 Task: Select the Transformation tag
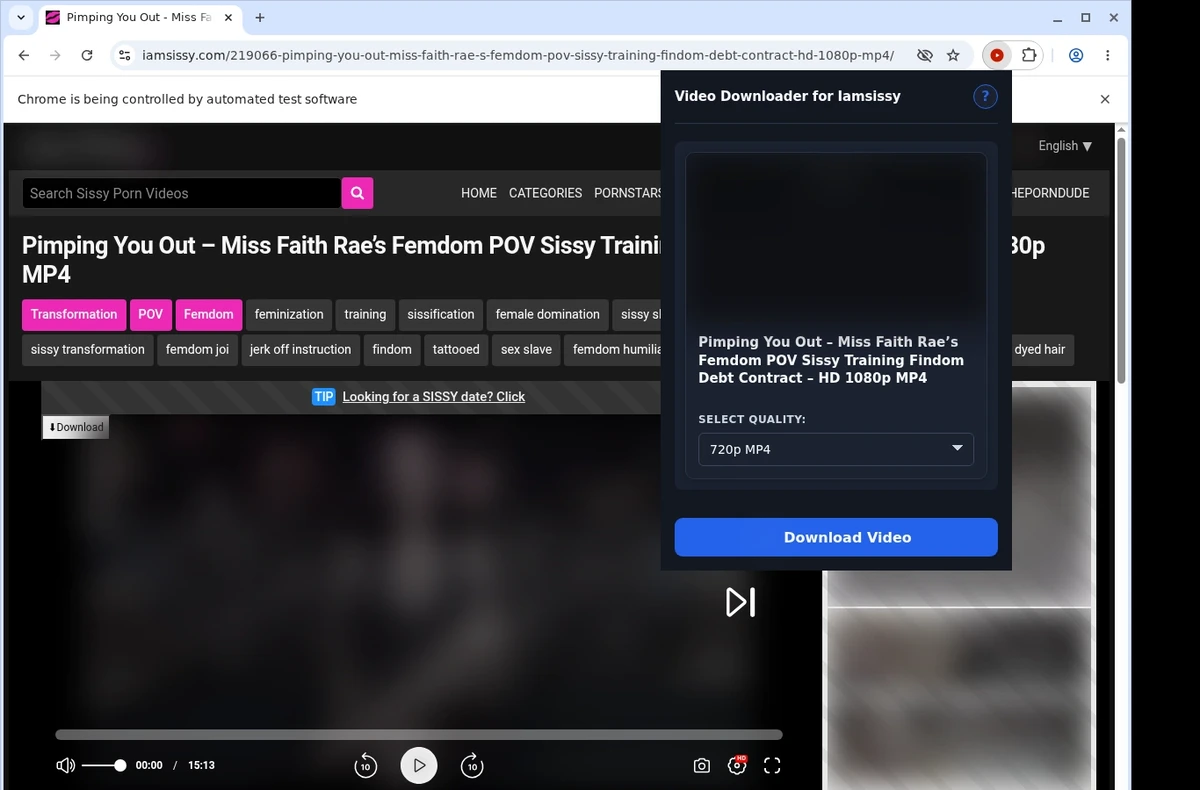pos(74,314)
